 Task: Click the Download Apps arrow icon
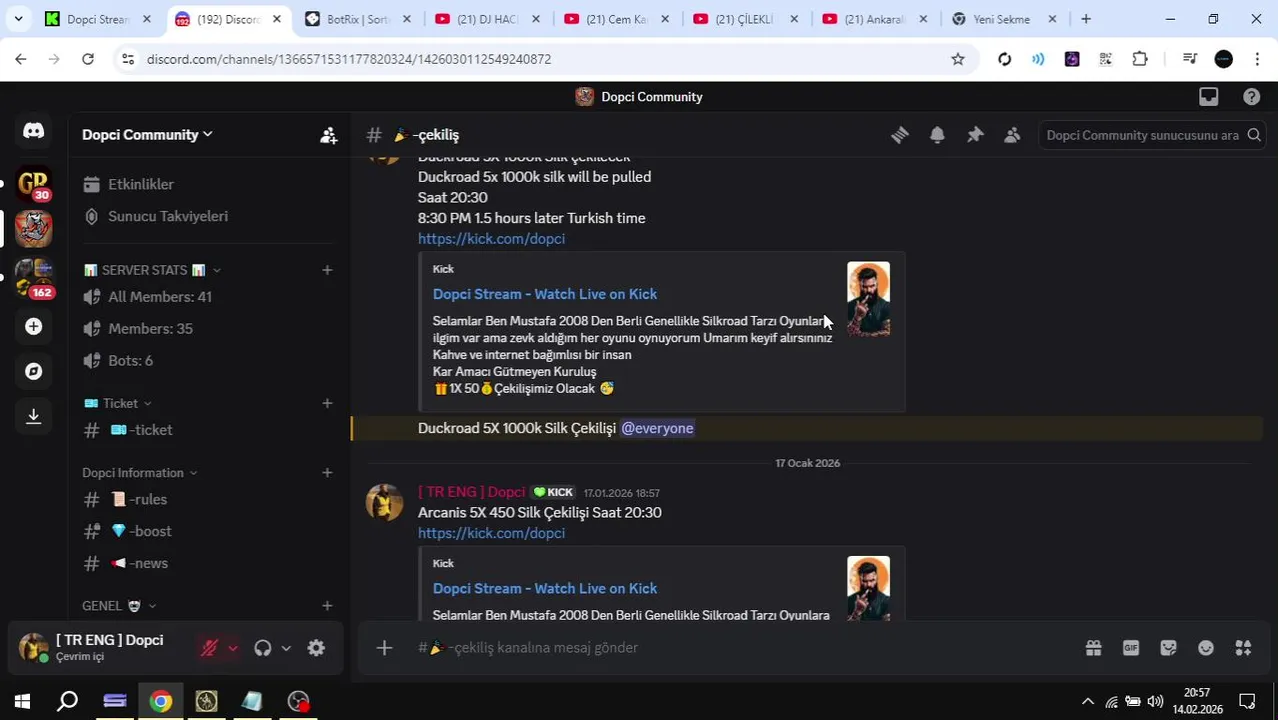pos(33,416)
